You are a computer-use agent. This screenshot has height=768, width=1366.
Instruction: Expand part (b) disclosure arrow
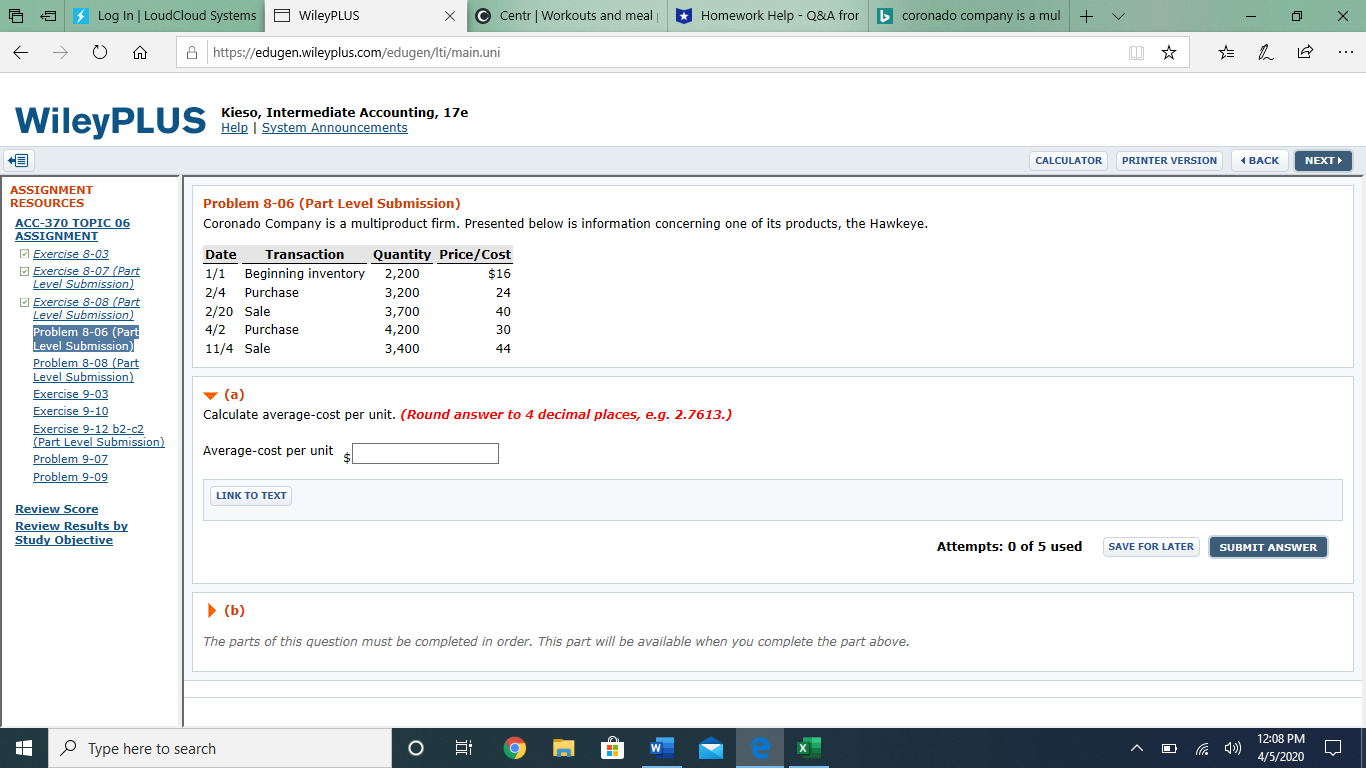tap(210, 611)
